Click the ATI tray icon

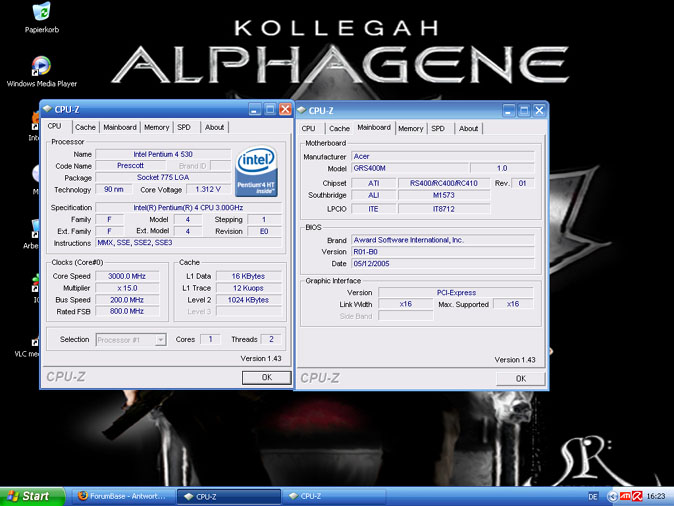625,496
